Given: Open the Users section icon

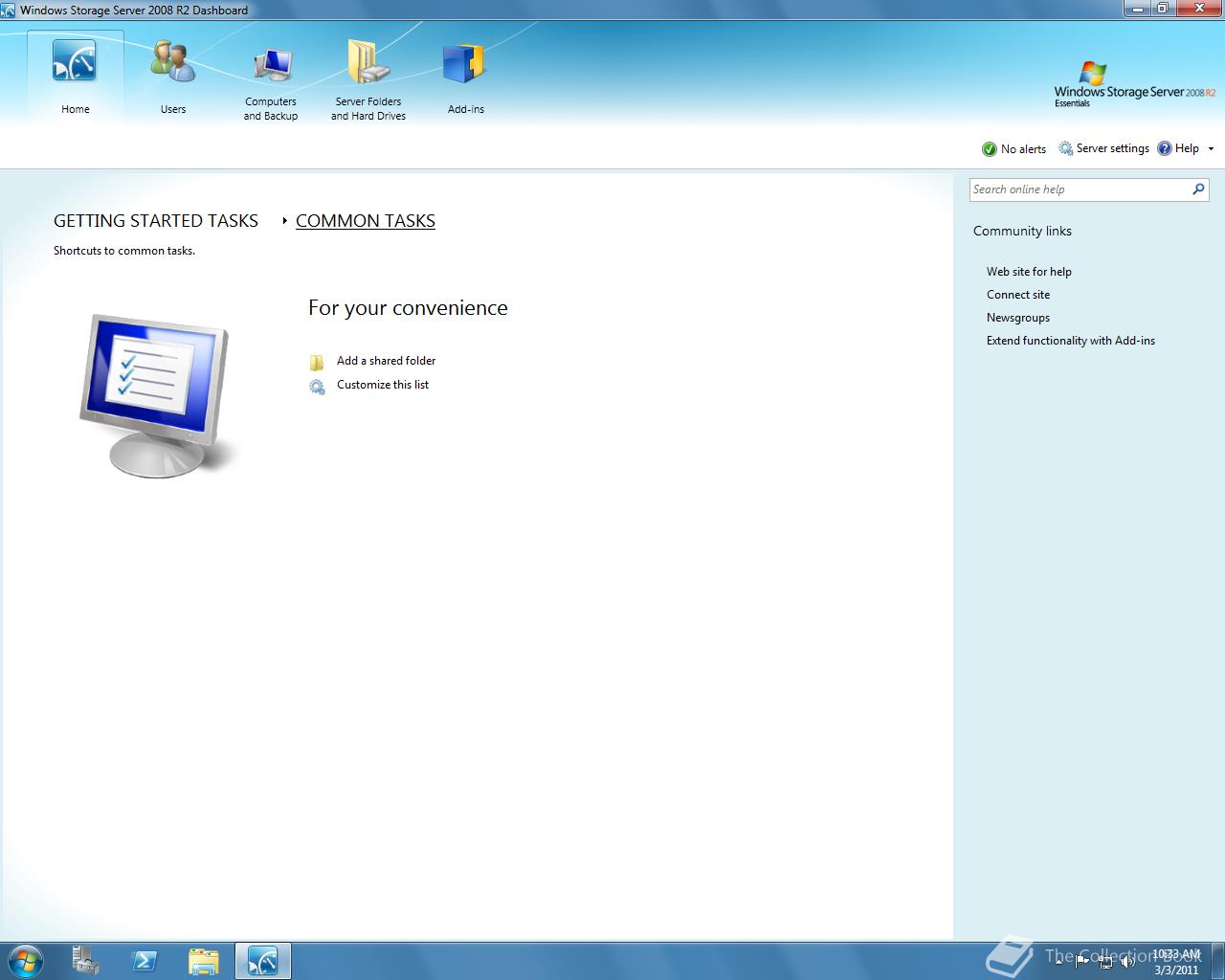Looking at the screenshot, I should (x=173, y=61).
